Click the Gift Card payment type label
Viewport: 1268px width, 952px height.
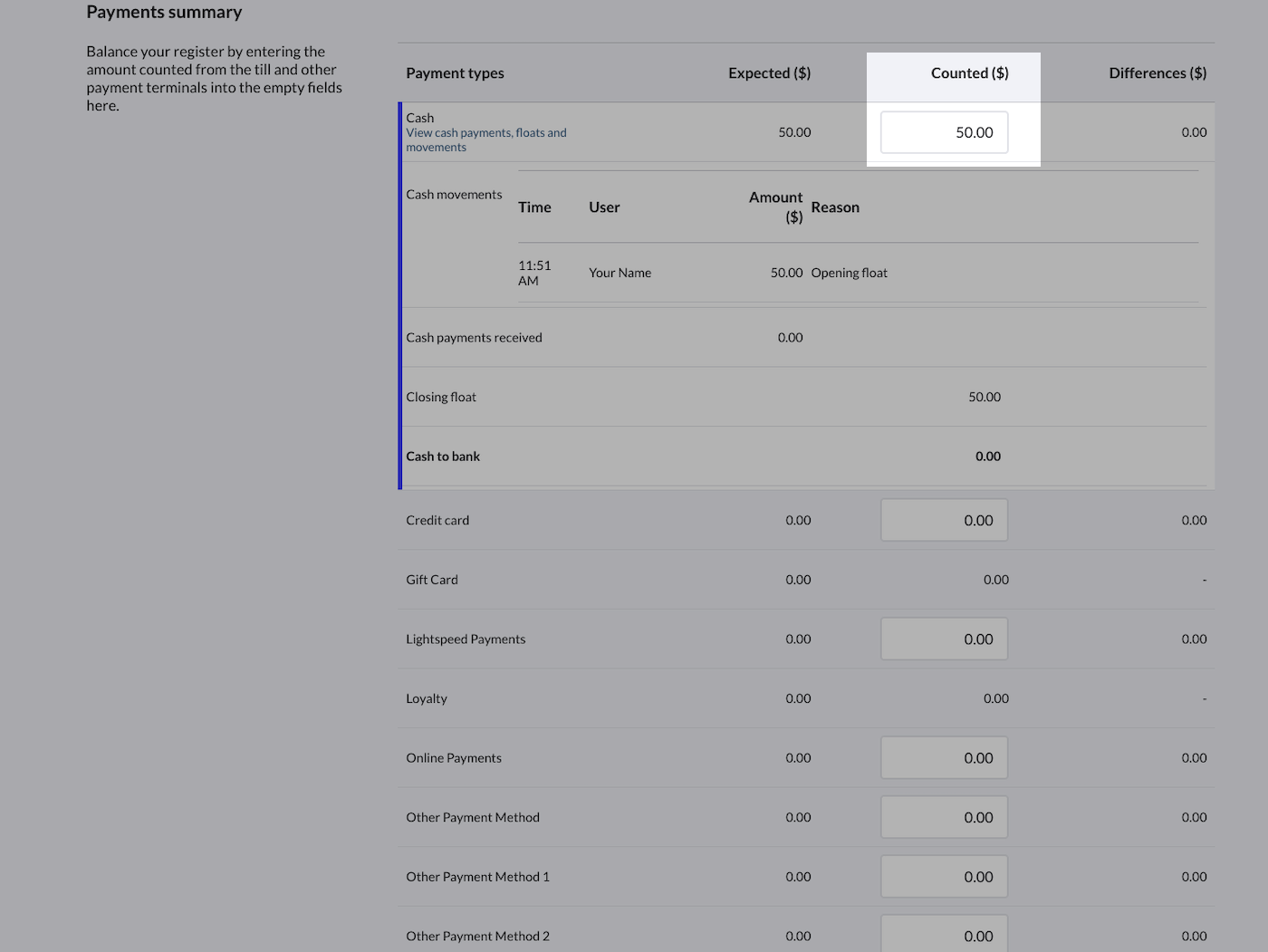point(432,580)
